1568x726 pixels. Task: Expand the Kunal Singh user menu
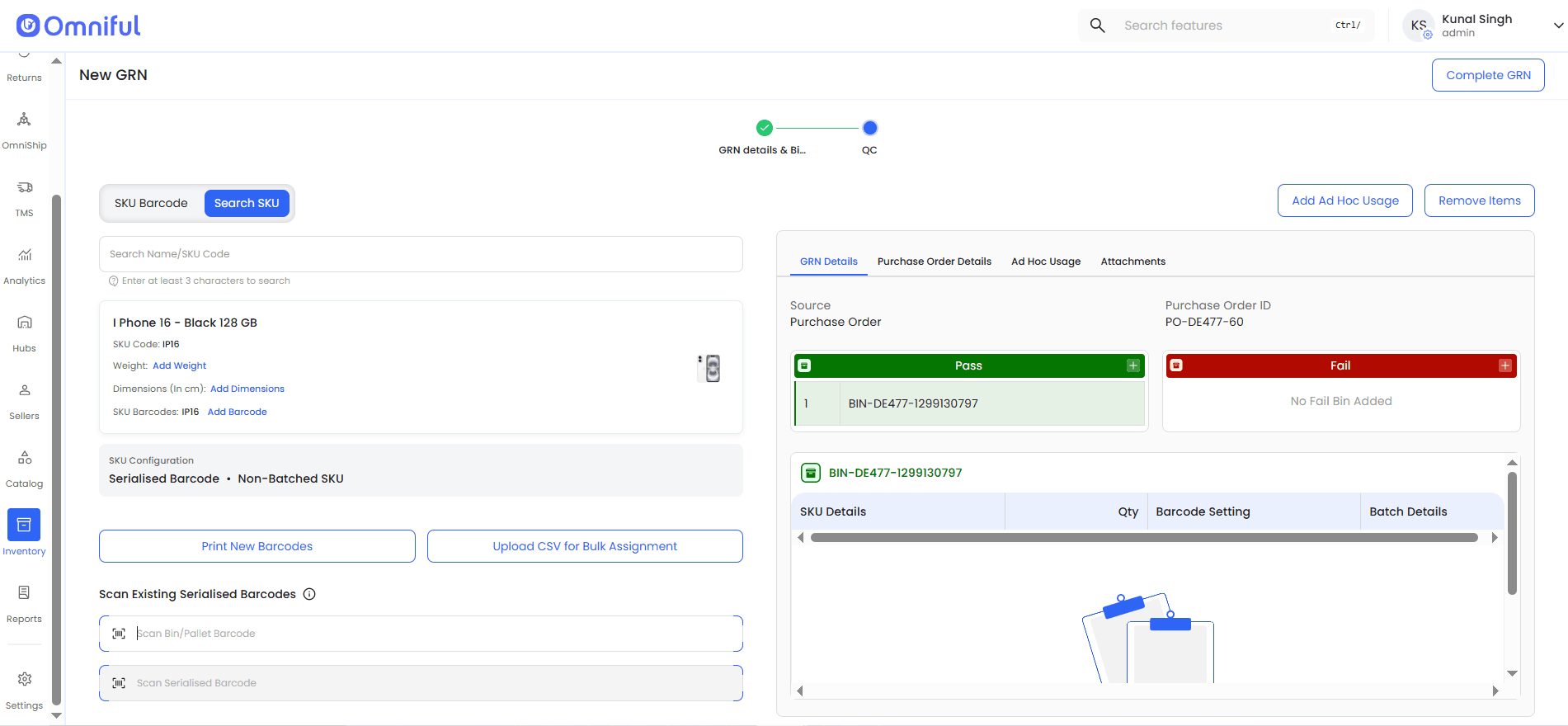(1558, 26)
